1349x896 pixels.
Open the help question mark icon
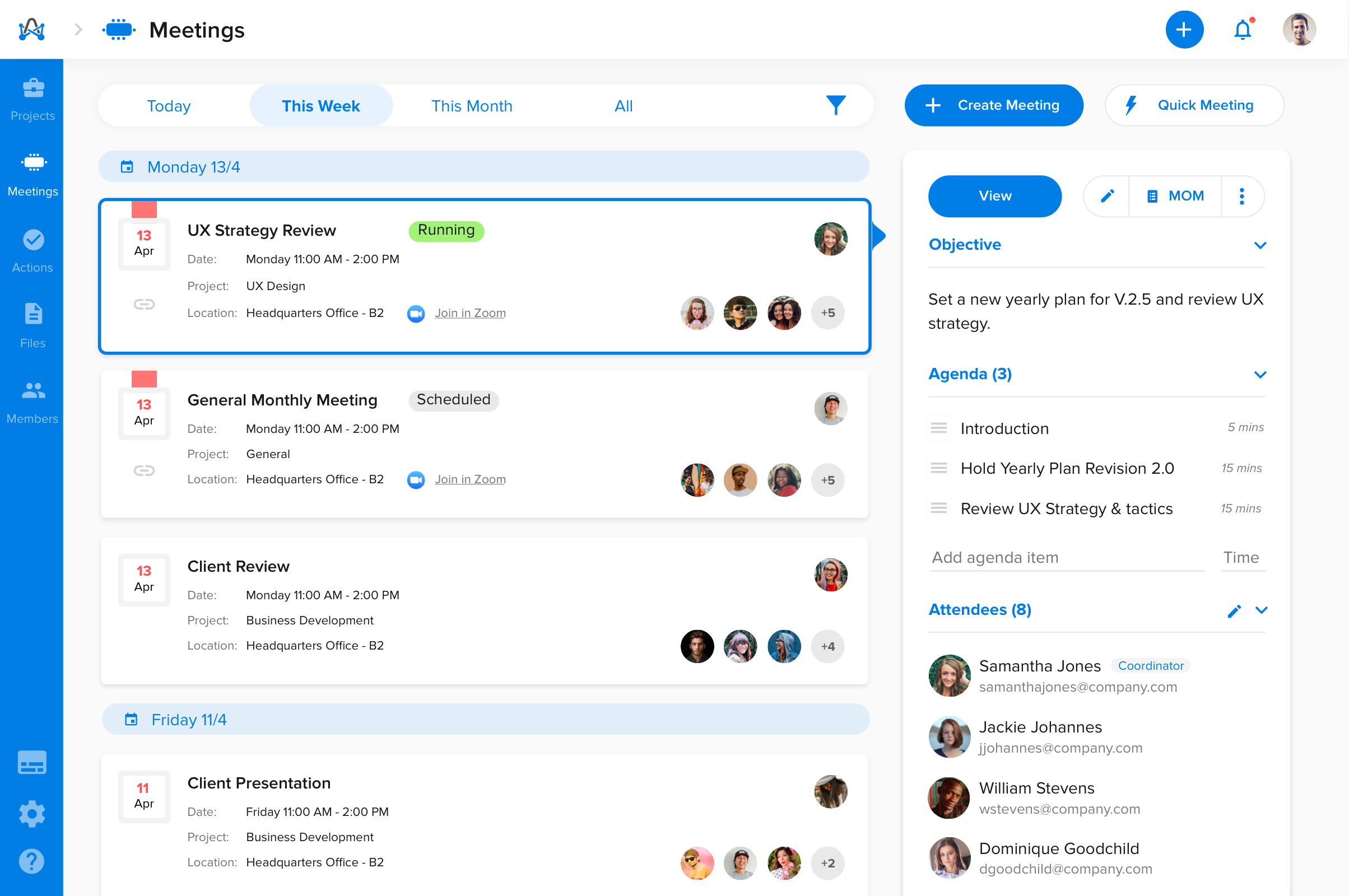(32, 861)
